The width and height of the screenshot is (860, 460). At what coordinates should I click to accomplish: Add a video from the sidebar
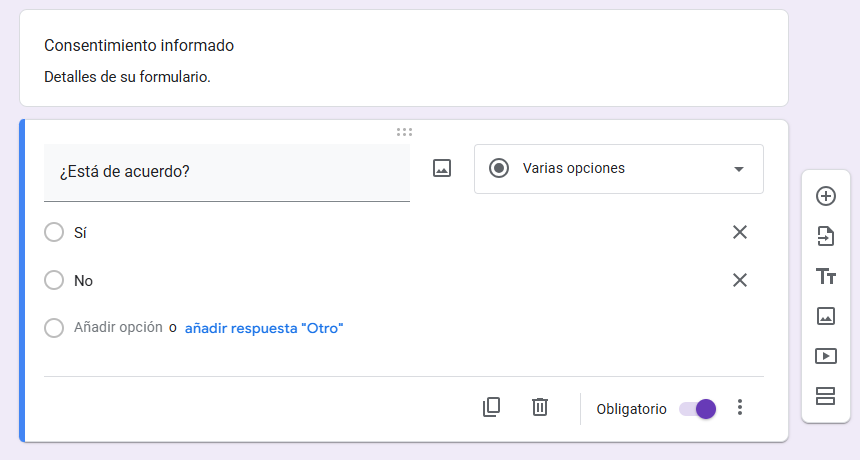825,356
